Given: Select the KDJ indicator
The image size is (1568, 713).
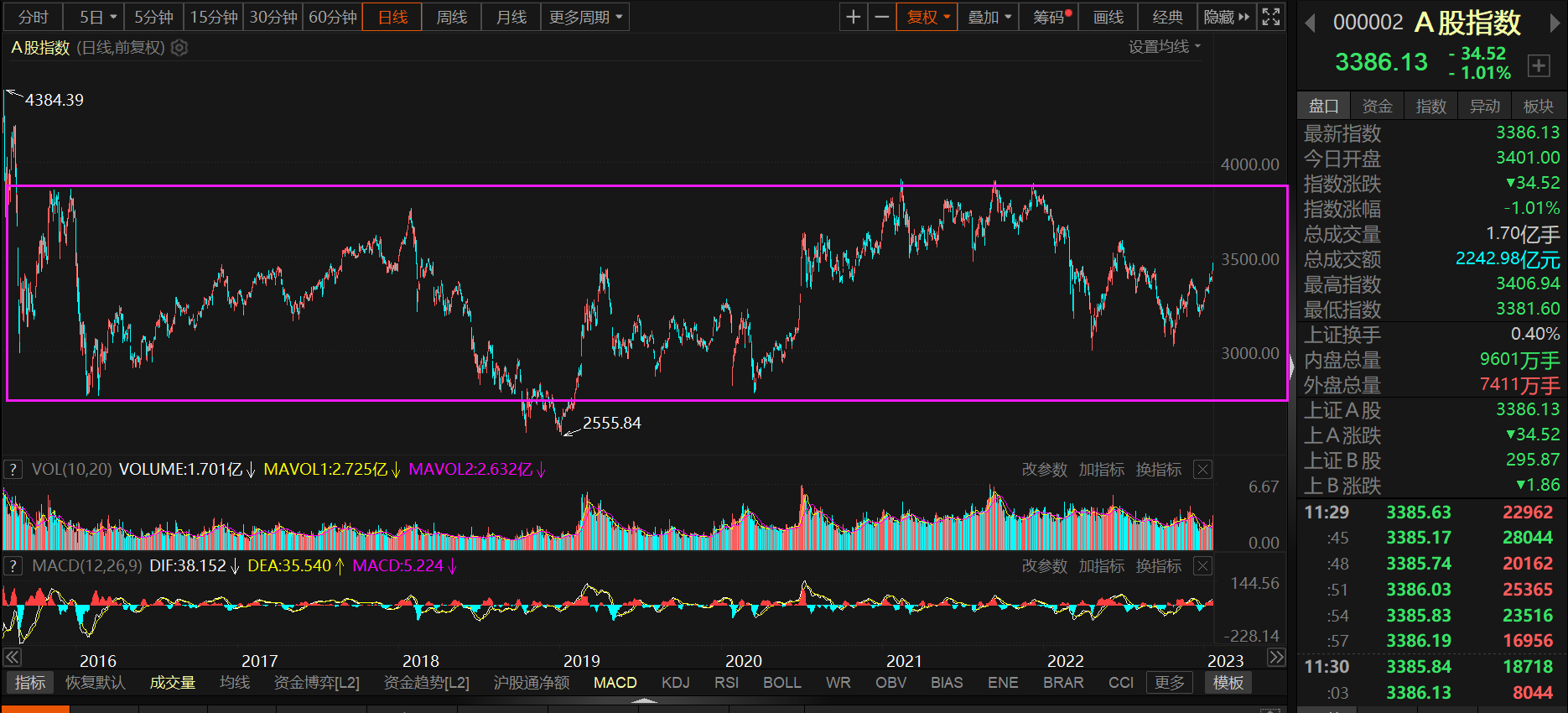Looking at the screenshot, I should 676,683.
